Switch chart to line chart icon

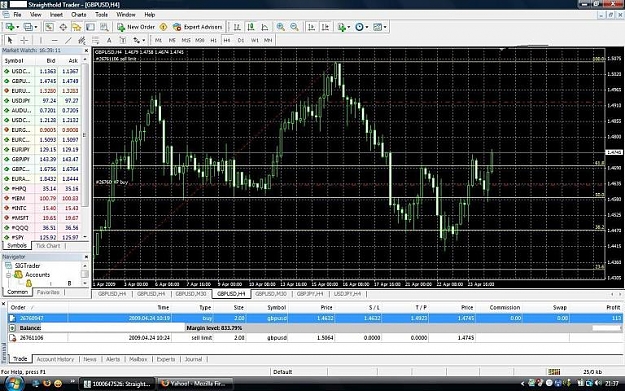tap(265, 27)
